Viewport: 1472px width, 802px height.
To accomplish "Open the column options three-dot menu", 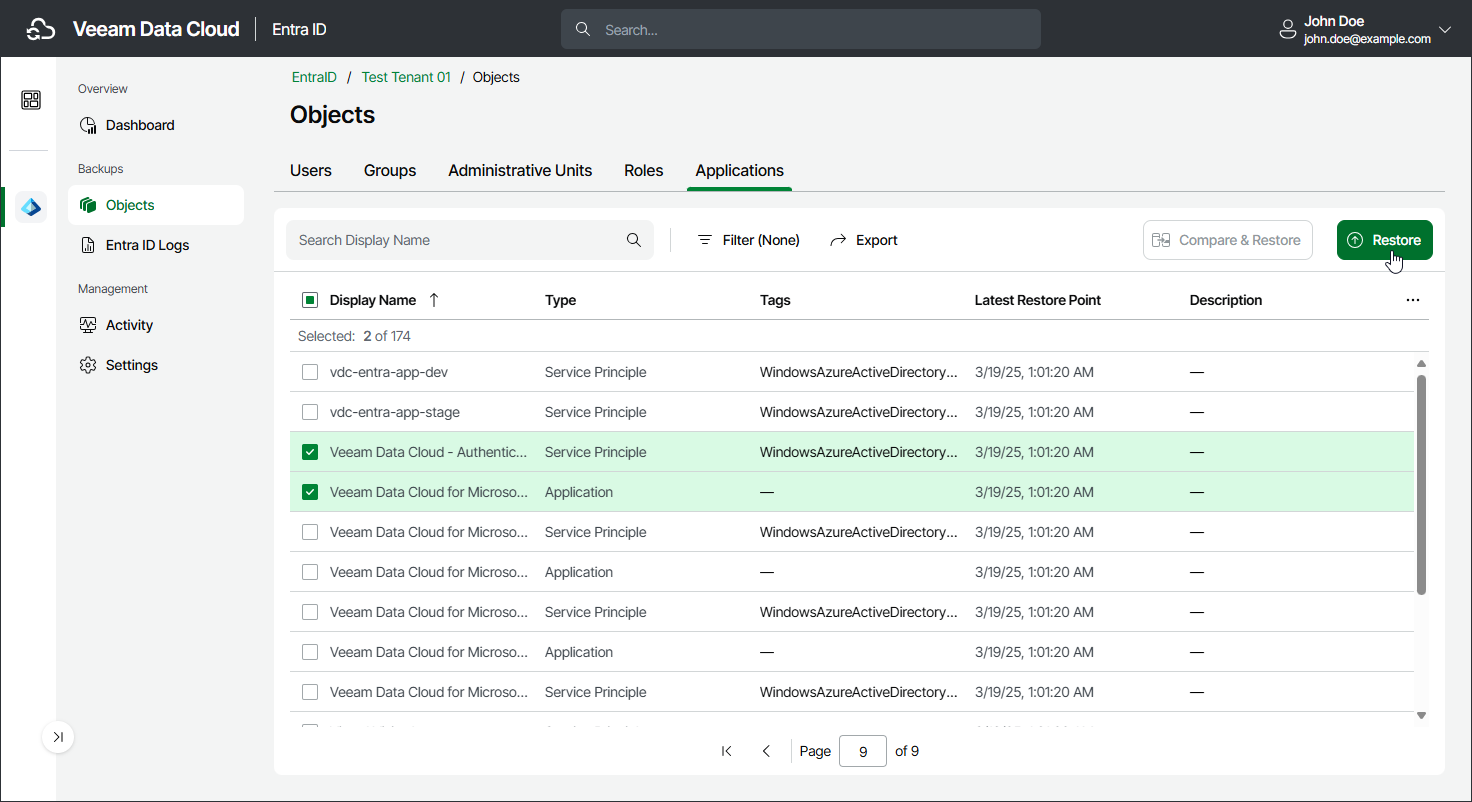I will 1413,300.
